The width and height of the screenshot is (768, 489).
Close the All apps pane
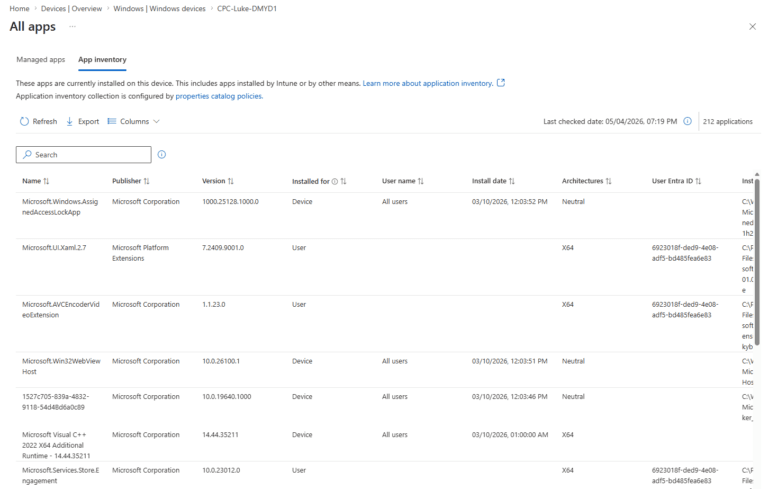pyautogui.click(x=752, y=26)
